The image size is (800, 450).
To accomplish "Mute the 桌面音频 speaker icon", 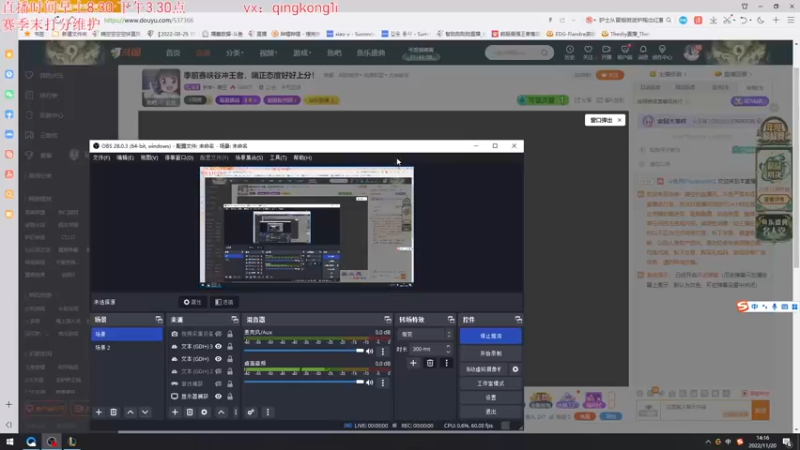I will pyautogui.click(x=370, y=382).
